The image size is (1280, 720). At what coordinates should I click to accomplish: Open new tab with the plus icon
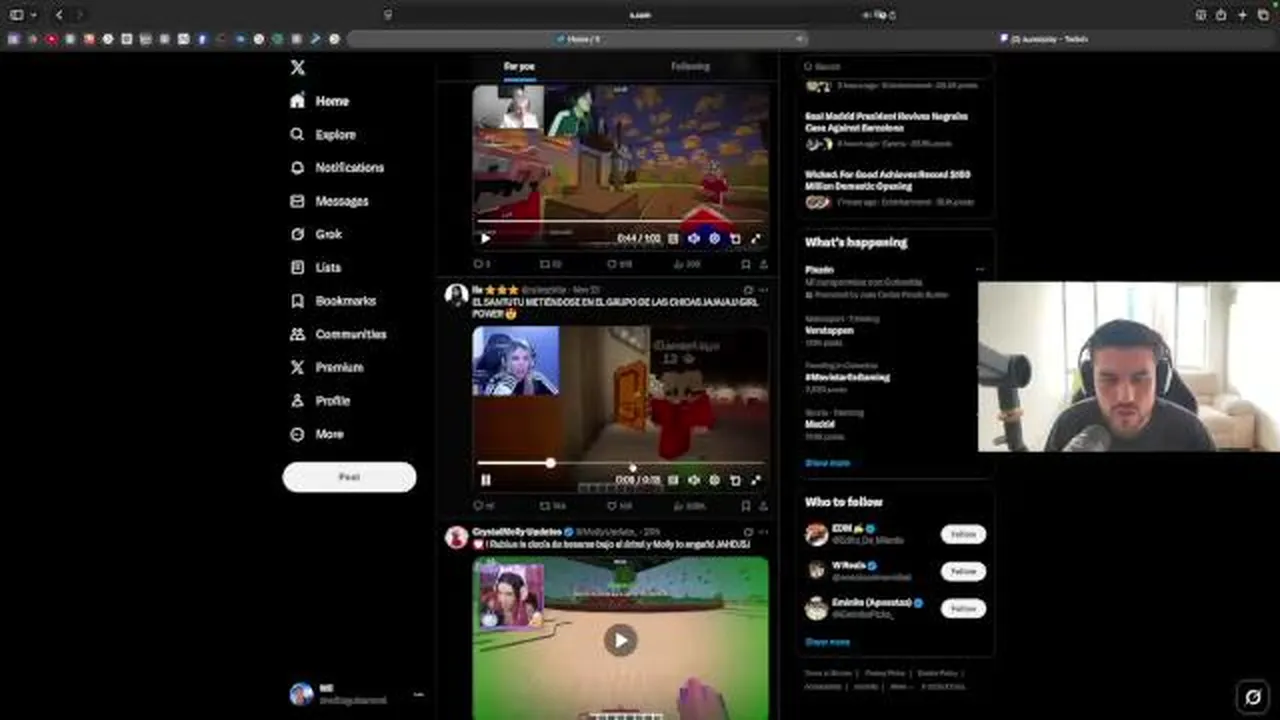pos(1242,15)
